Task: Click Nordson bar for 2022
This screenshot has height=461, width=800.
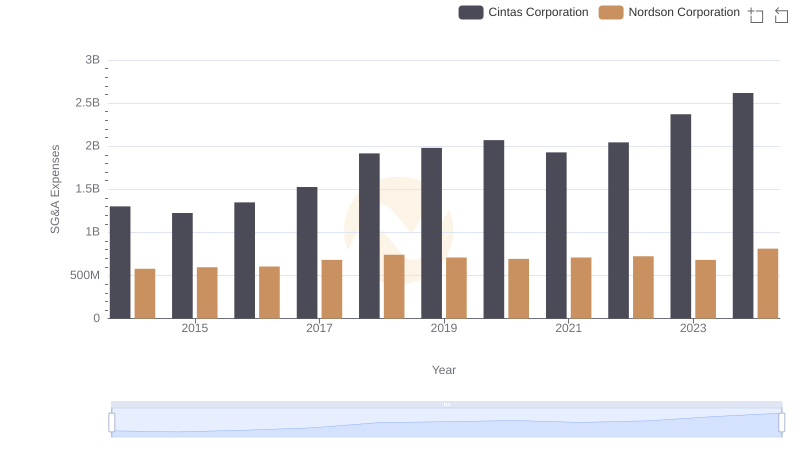Action: pos(643,287)
